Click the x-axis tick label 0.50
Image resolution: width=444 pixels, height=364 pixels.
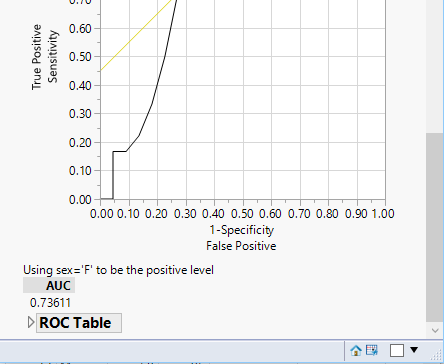pos(242,214)
